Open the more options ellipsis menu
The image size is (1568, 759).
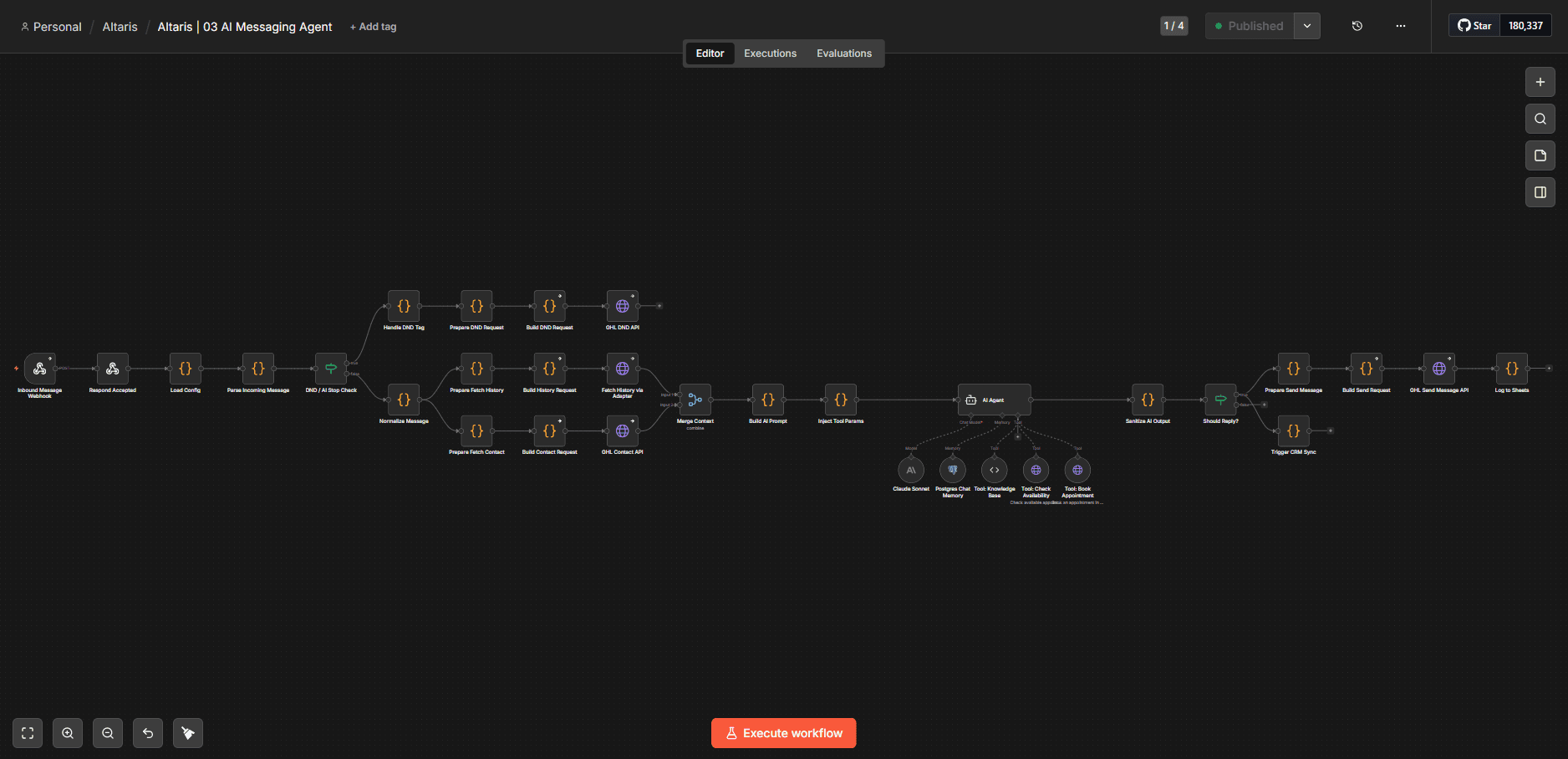click(1400, 26)
